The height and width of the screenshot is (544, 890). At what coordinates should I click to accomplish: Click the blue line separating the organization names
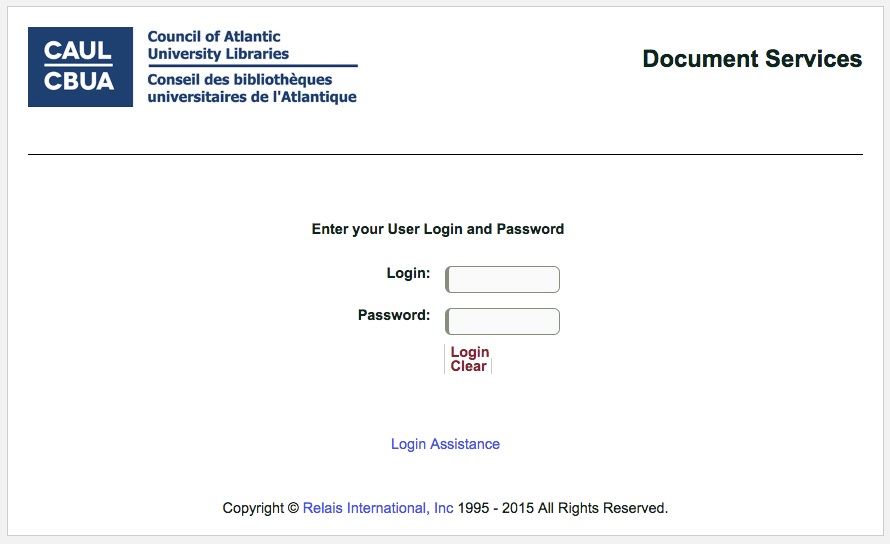(252, 66)
